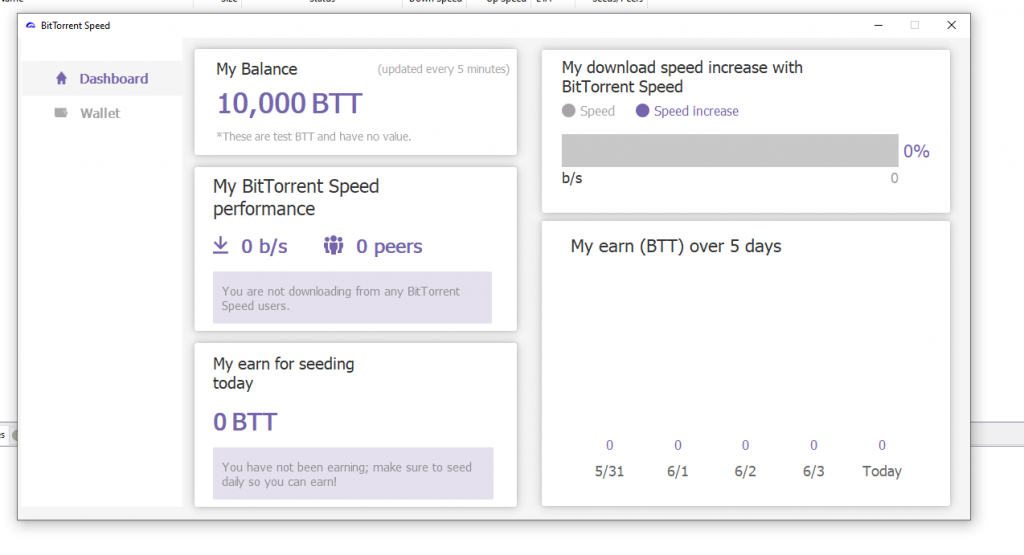Click the 'updated every 5 minutes' note
This screenshot has width=1024, height=555.
click(443, 69)
